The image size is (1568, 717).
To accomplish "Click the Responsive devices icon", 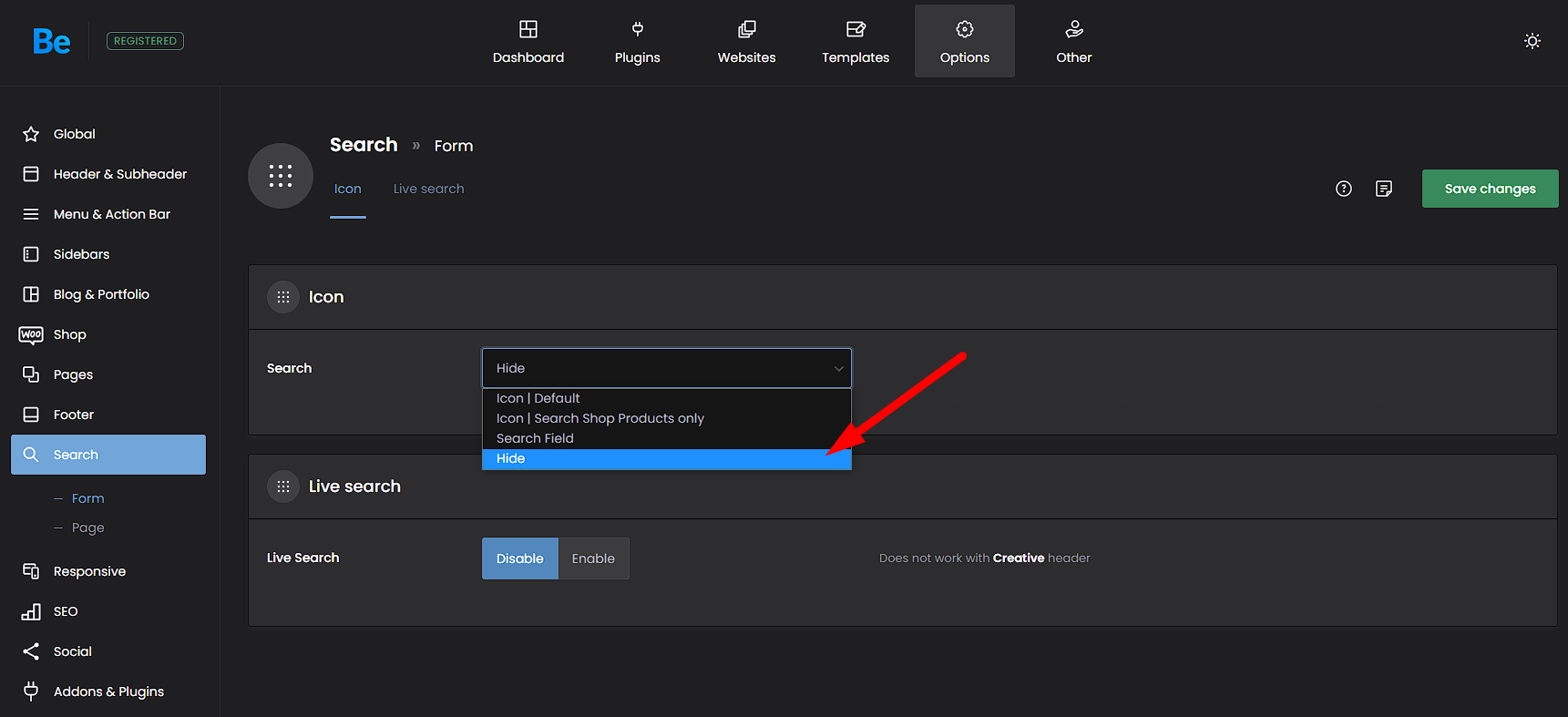I will tap(31, 571).
